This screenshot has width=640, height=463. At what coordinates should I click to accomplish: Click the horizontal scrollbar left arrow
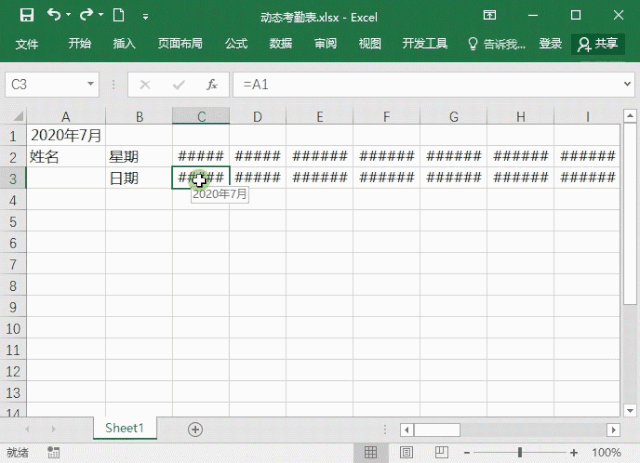(407, 430)
